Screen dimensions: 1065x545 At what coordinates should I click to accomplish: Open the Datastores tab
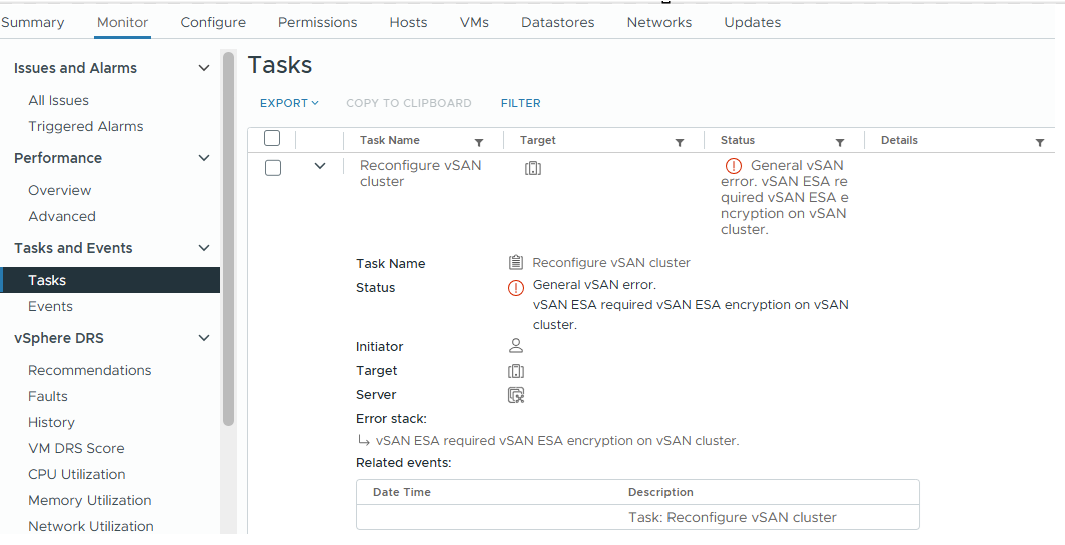point(558,22)
